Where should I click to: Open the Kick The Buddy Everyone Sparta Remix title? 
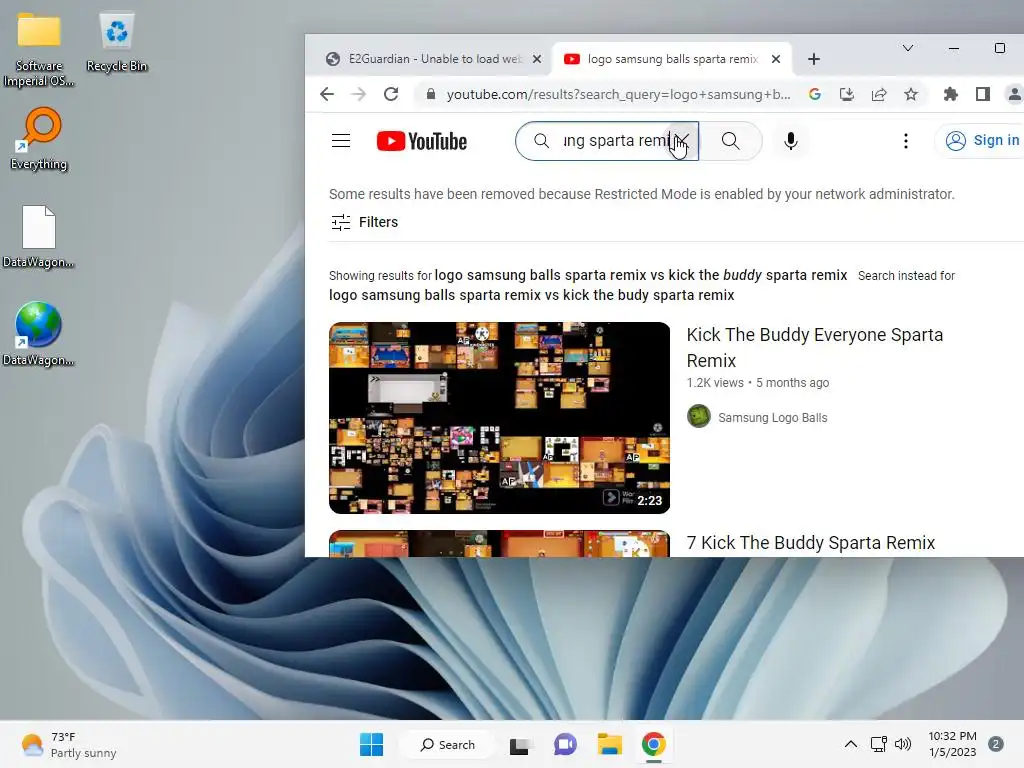click(814, 347)
